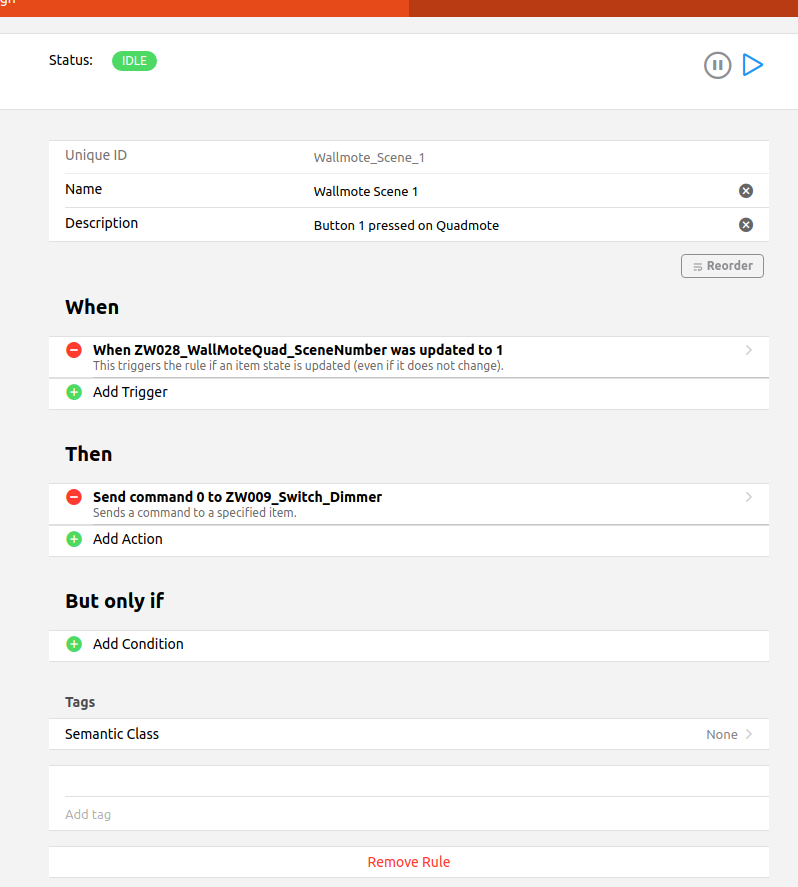Click the green plus beside Add Action

[74, 539]
